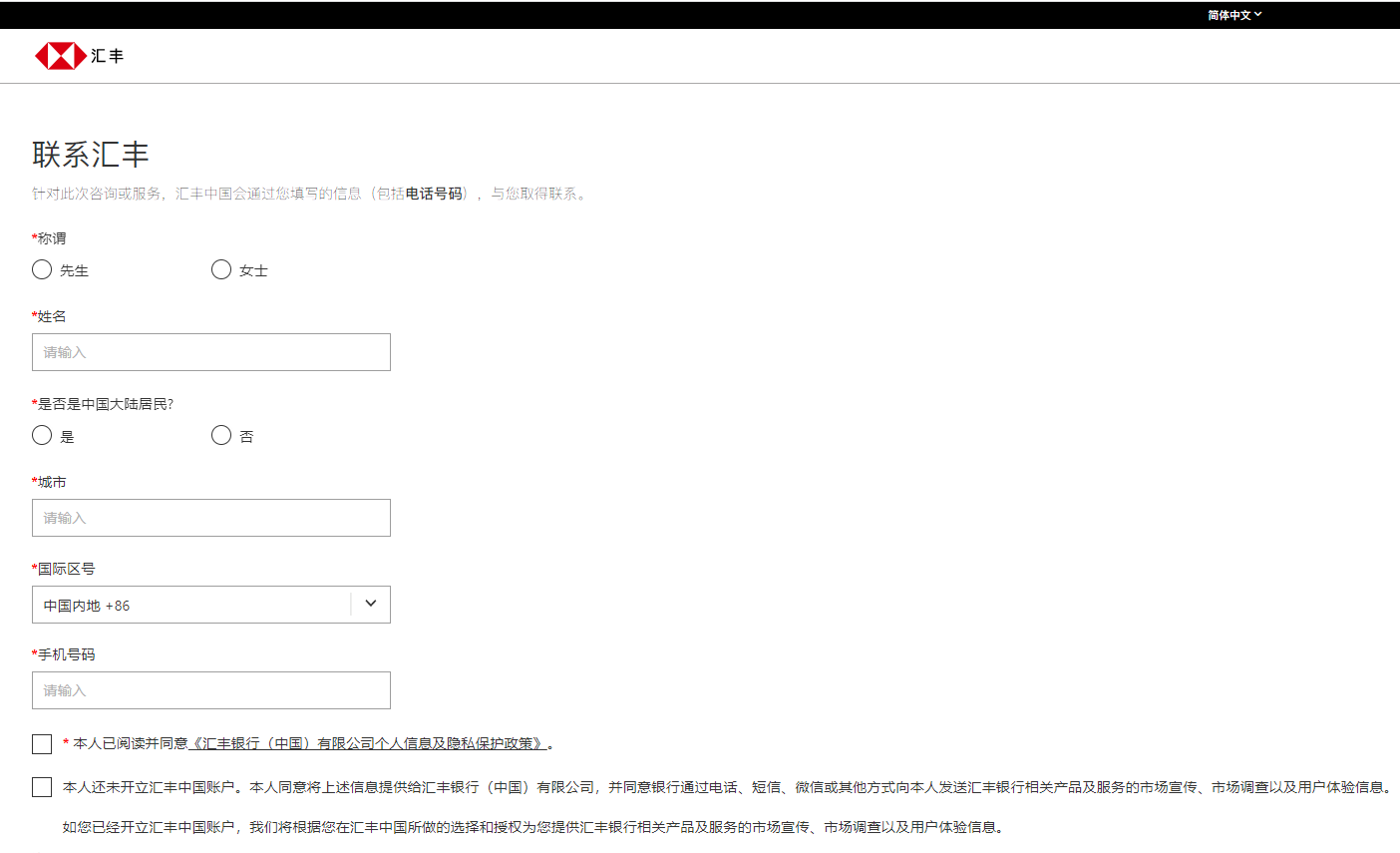Open the 个人信息及隐私保护政策 link
Image resolution: width=1400 pixels, height=853 pixels.
[368, 743]
